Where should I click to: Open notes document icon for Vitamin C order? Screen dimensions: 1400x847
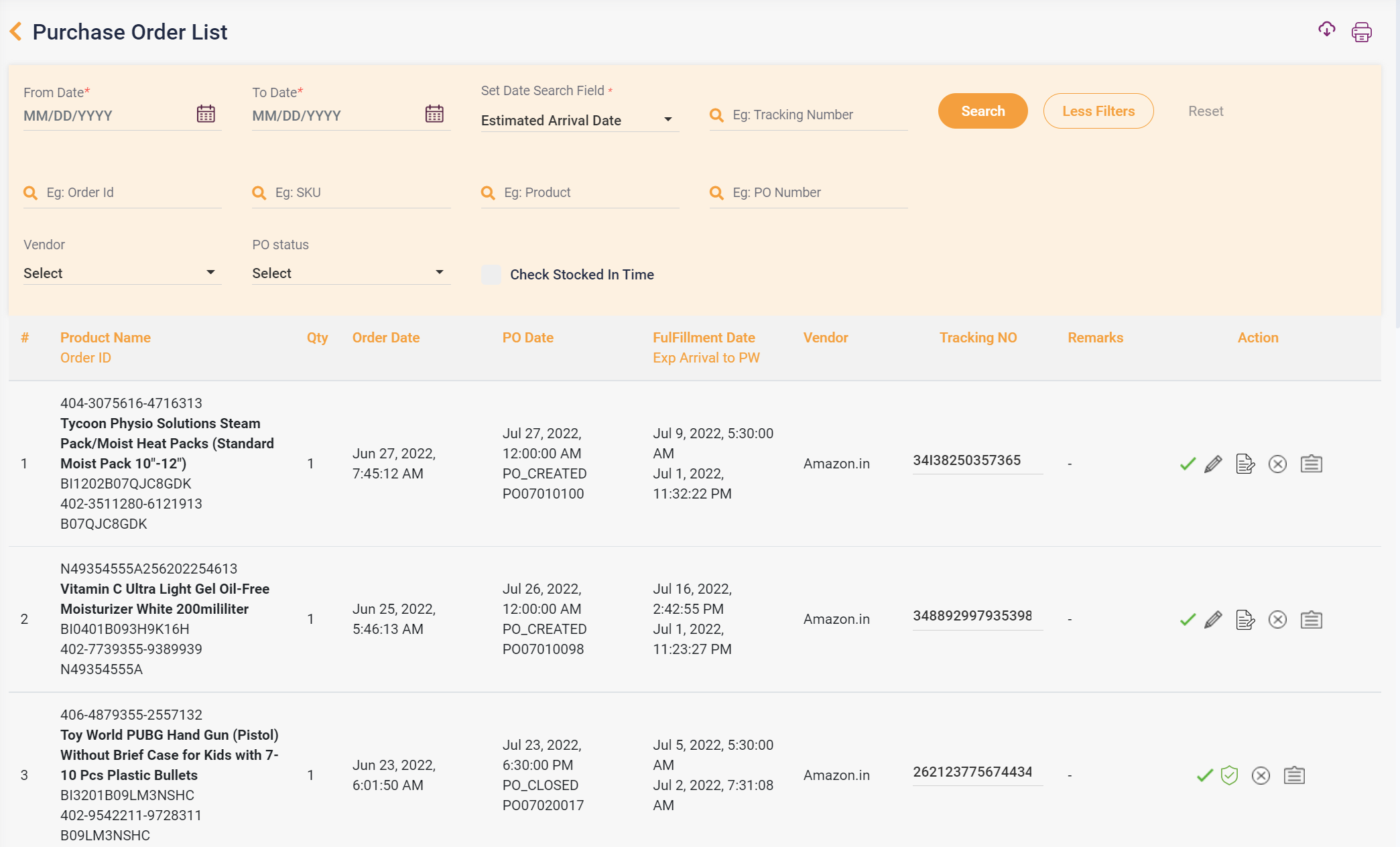1245,620
